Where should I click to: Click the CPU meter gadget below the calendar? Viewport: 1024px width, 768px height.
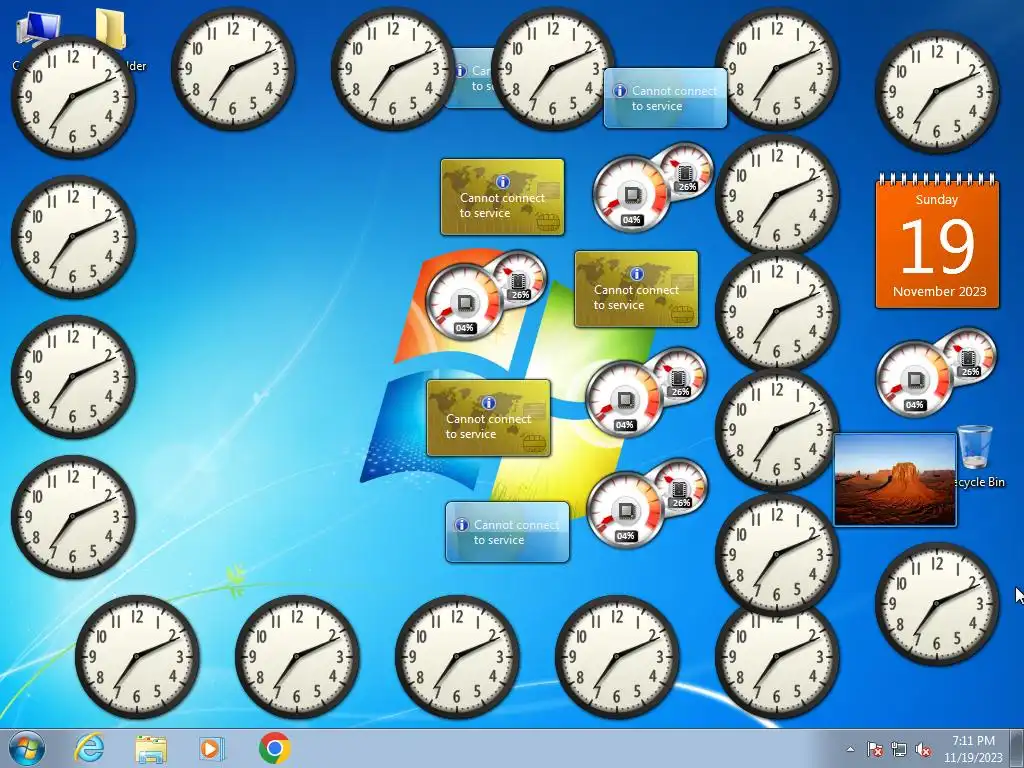(935, 372)
